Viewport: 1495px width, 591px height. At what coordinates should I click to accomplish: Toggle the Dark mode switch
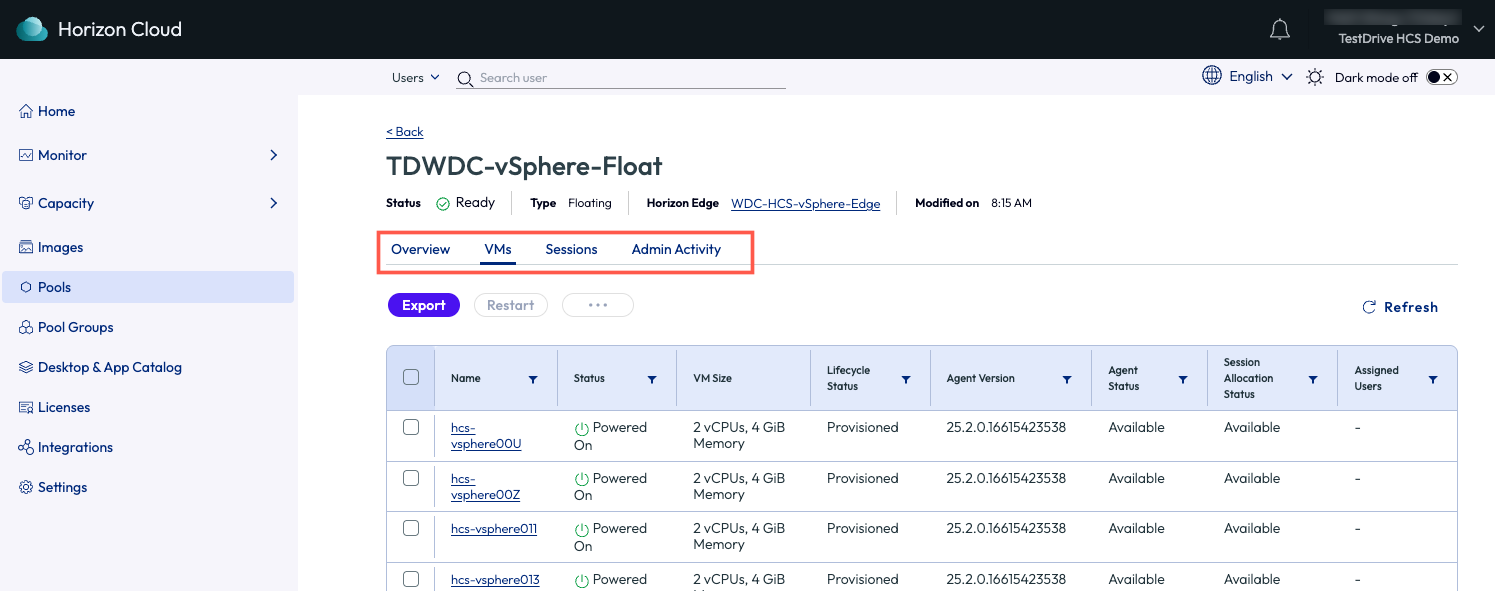click(1441, 77)
